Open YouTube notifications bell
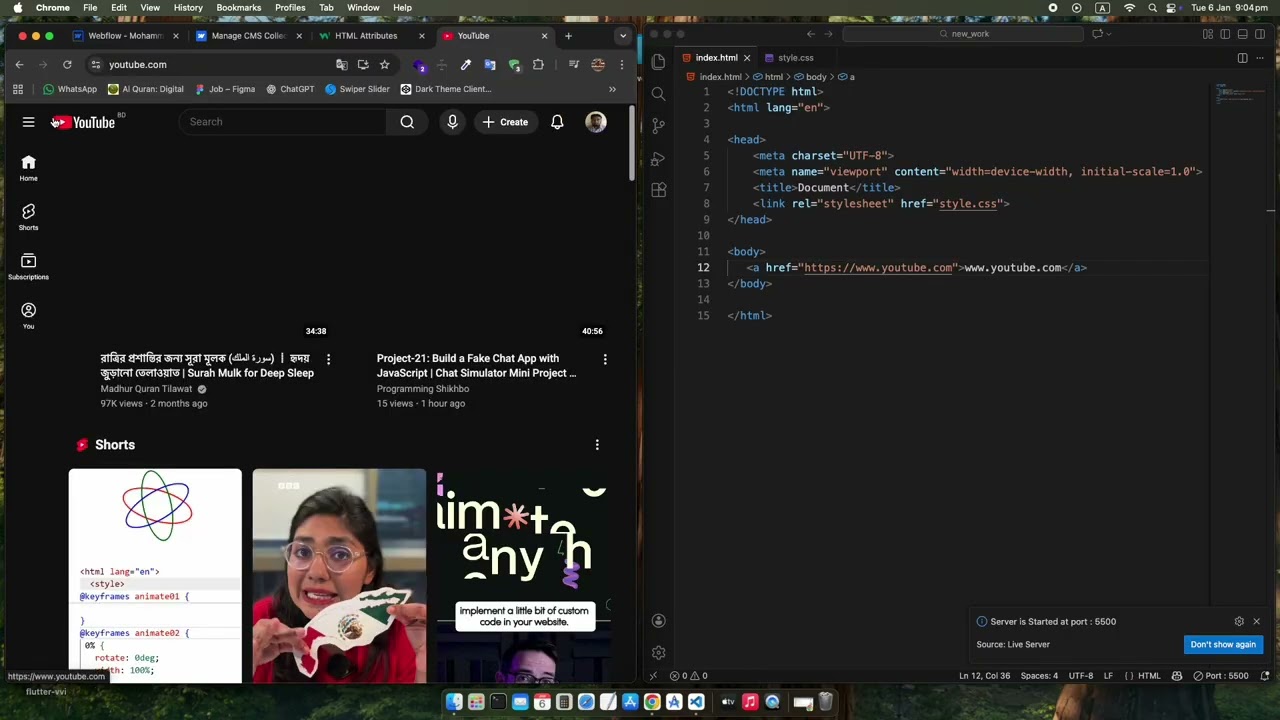 tap(557, 122)
